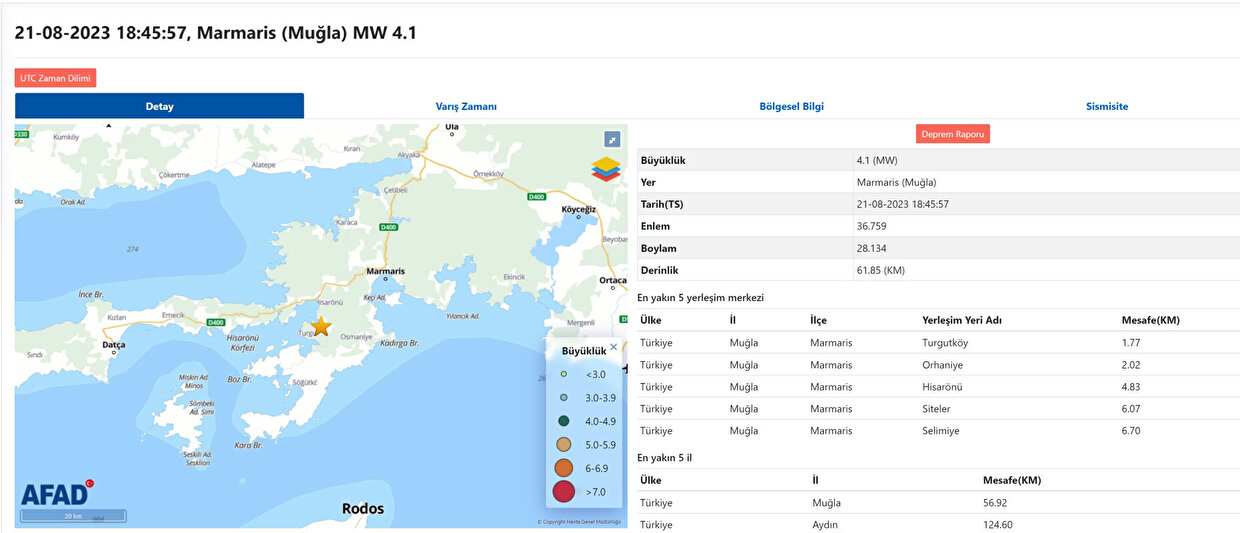Click the Büyüklük legend title

coord(584,351)
